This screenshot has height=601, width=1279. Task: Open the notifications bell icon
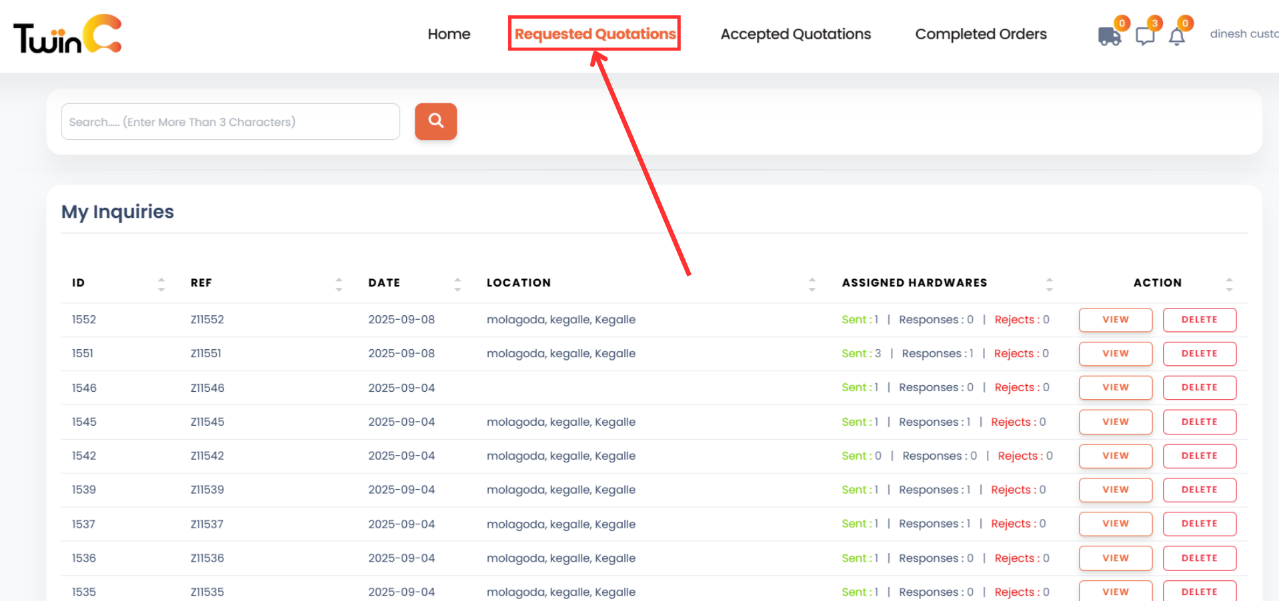coord(1177,34)
